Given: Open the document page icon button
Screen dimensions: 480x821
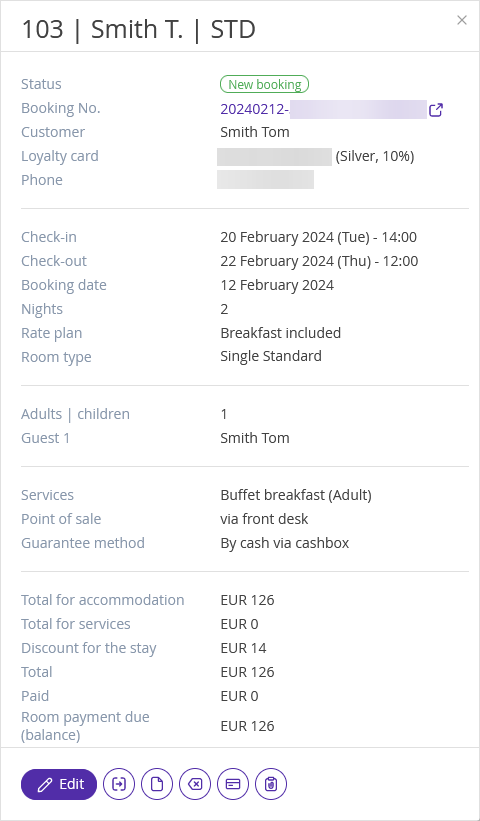Looking at the screenshot, I should [x=157, y=784].
